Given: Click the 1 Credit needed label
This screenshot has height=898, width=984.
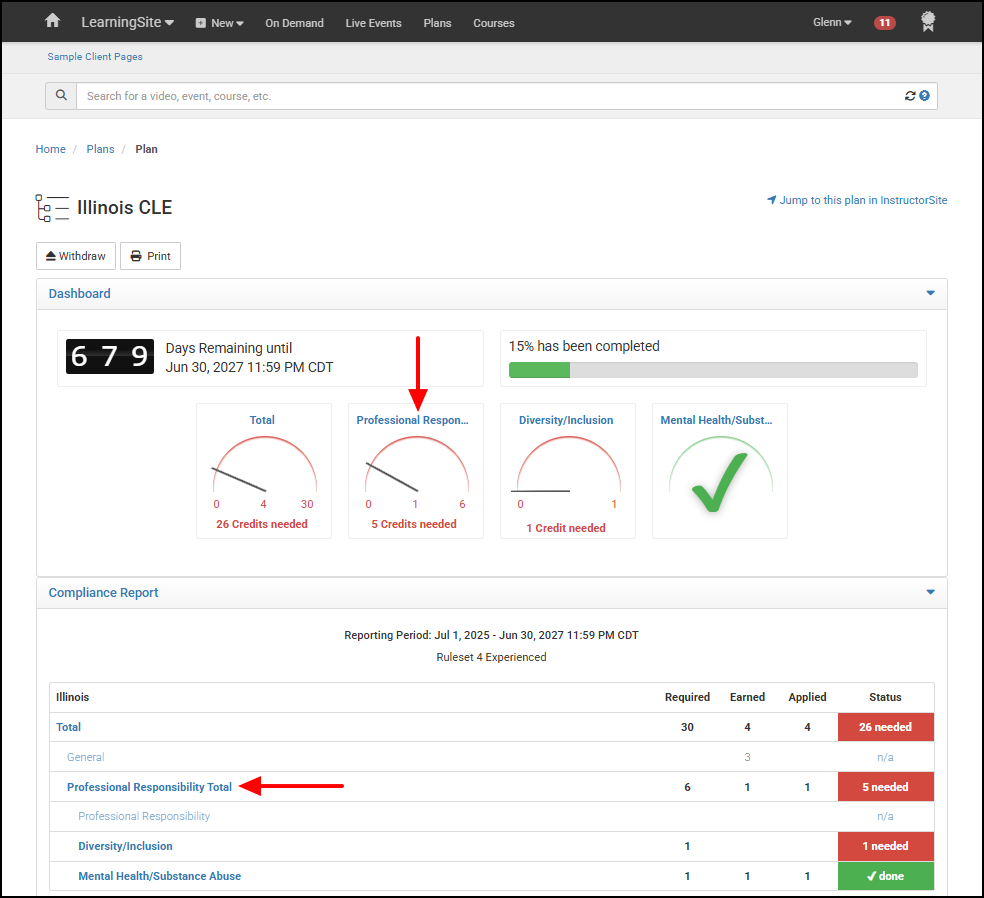Looking at the screenshot, I should 566,528.
